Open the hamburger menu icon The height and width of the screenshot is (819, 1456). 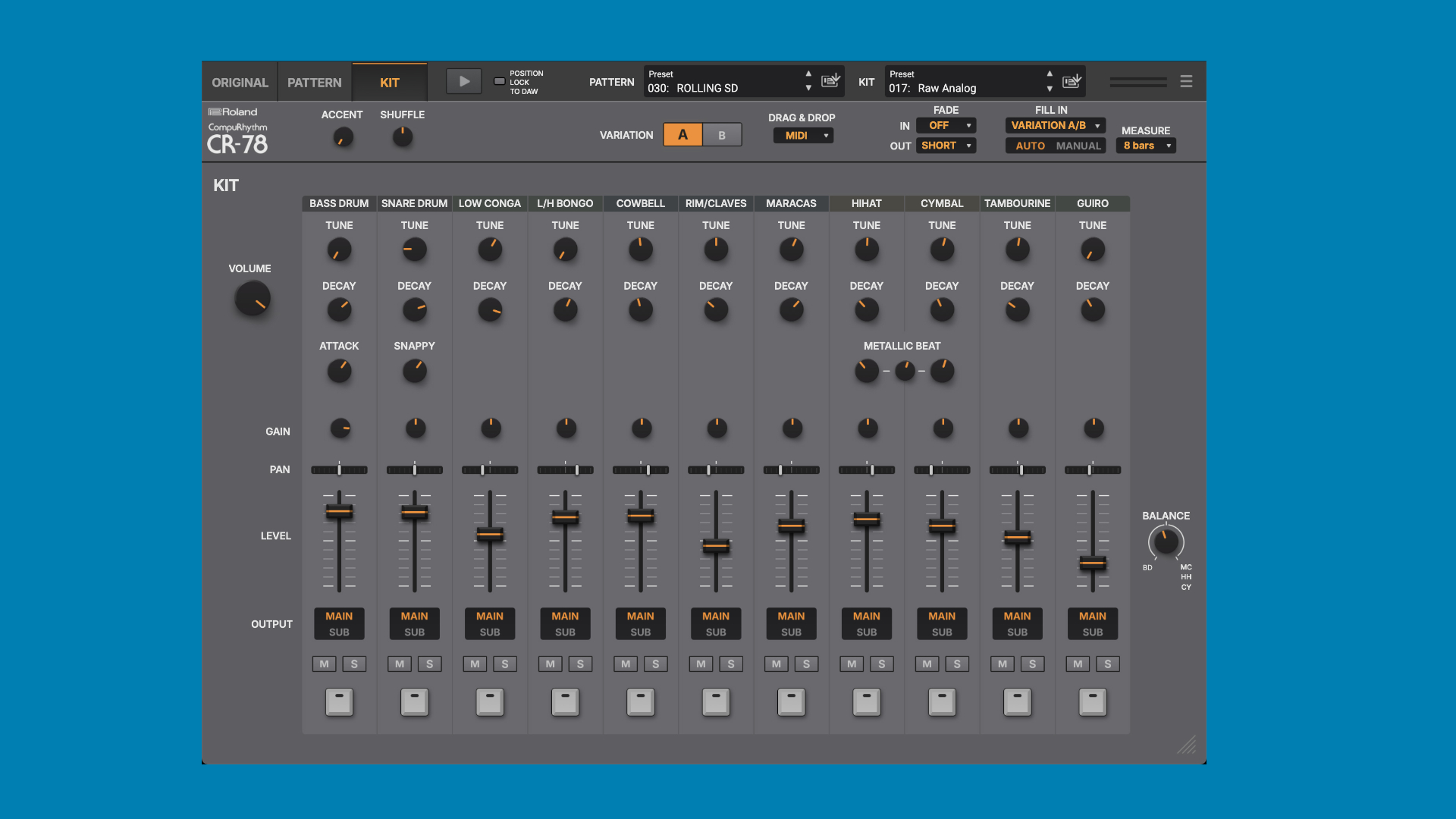coord(1186,81)
